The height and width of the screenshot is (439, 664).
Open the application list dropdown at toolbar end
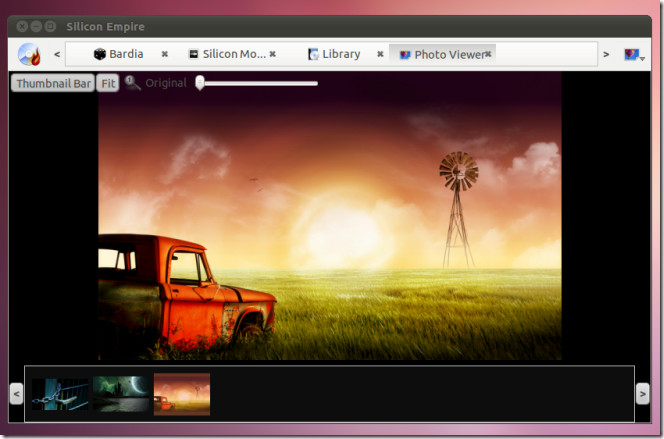(634, 55)
